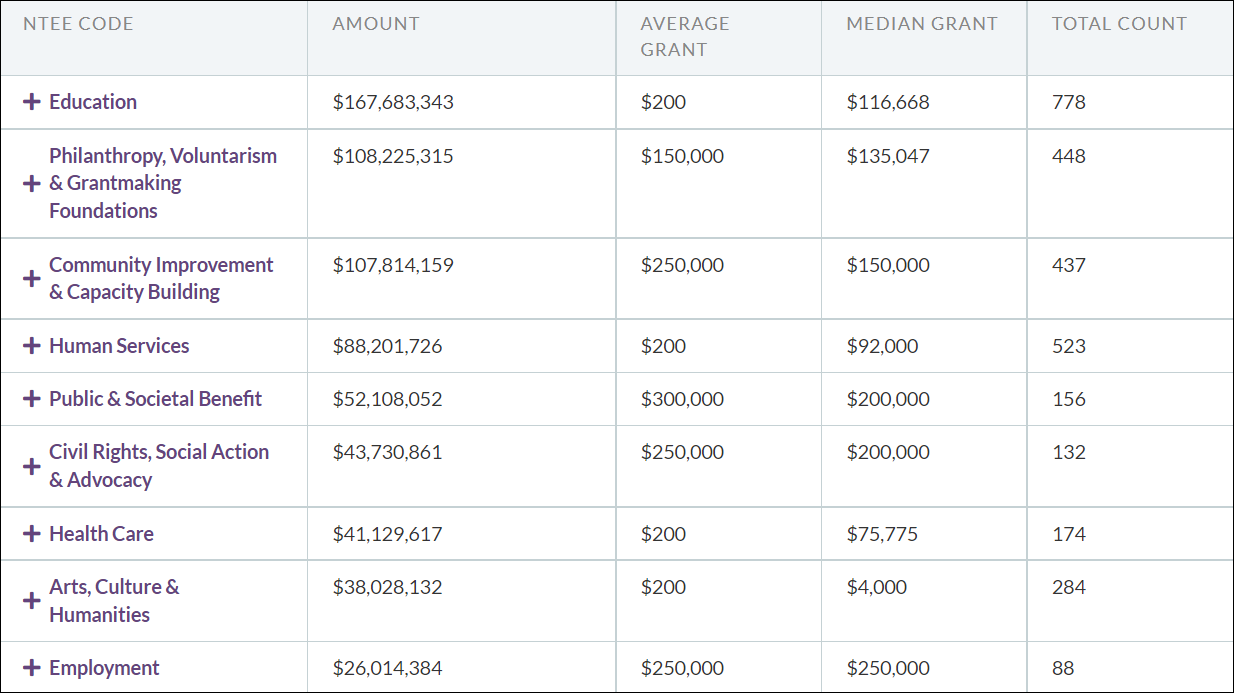Expand the Employment category plus icon

(32, 668)
